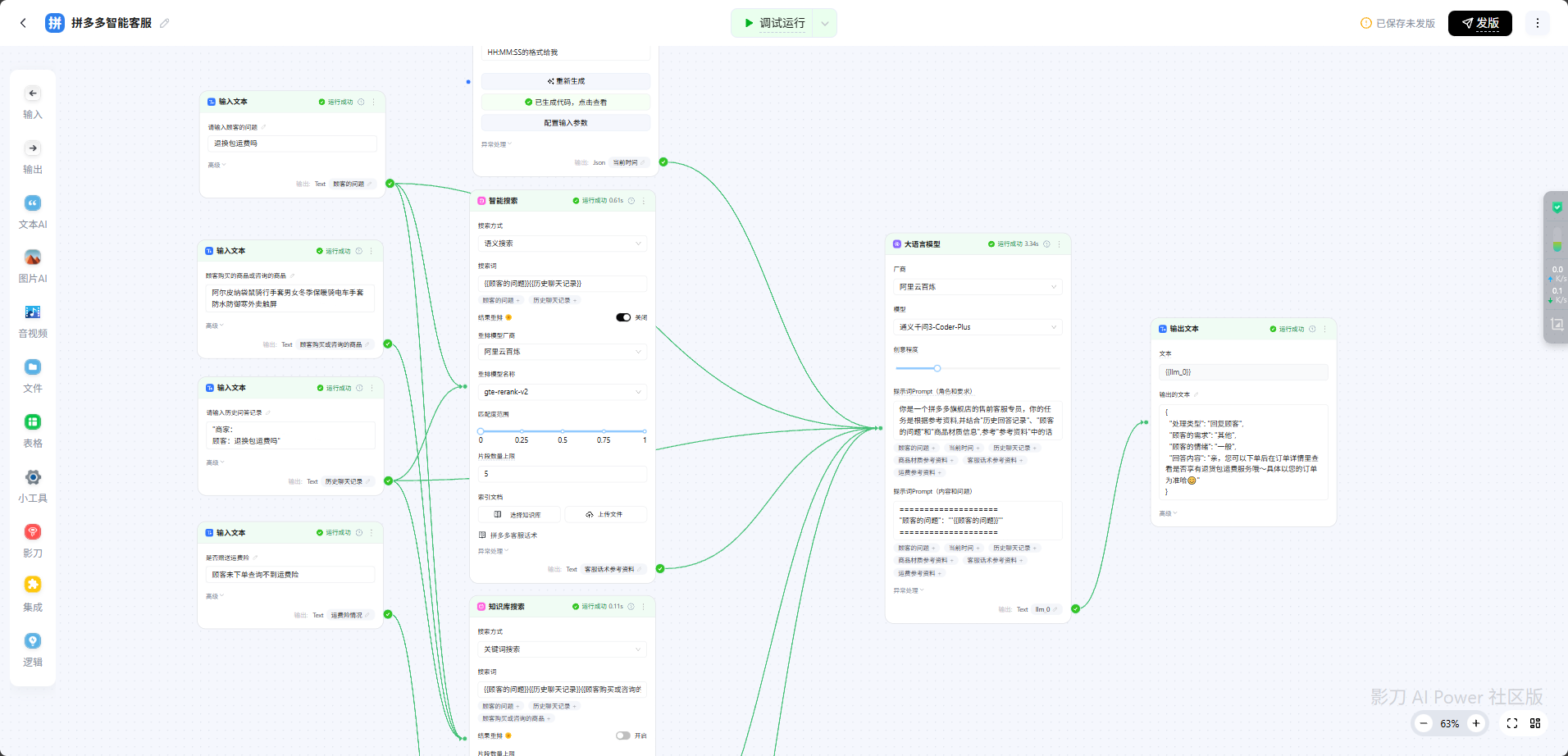The image size is (1568, 756).
Task: Expand 高级 in 输出文本 node
Action: [x=1168, y=513]
